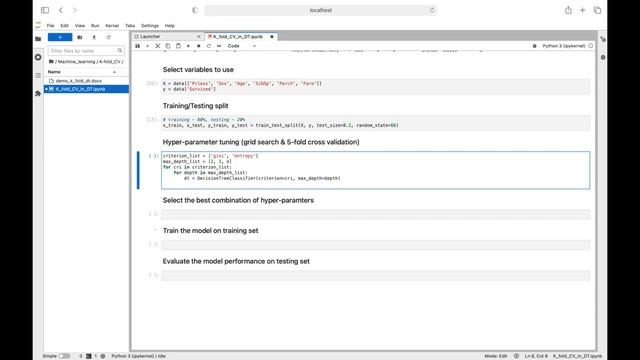The image size is (640, 360).
Task: Click Mode: Edit in status bar
Action: tap(496, 356)
